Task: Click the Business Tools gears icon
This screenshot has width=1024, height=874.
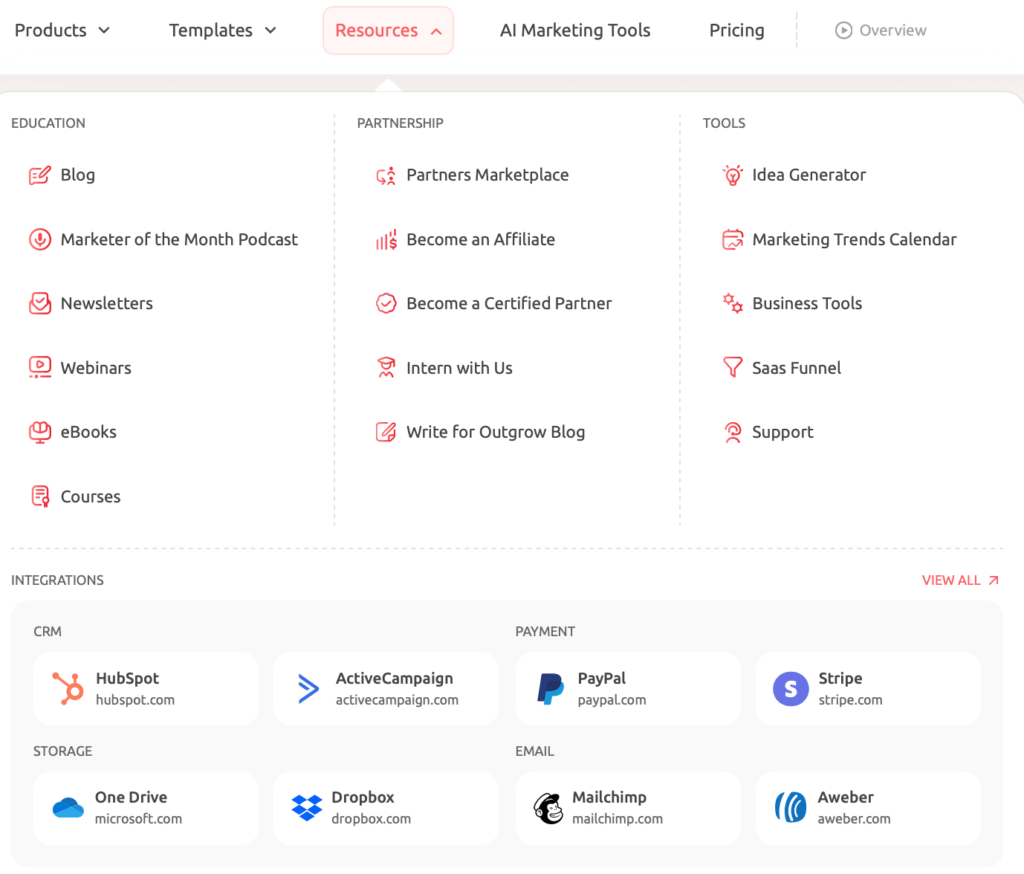Action: [732, 304]
